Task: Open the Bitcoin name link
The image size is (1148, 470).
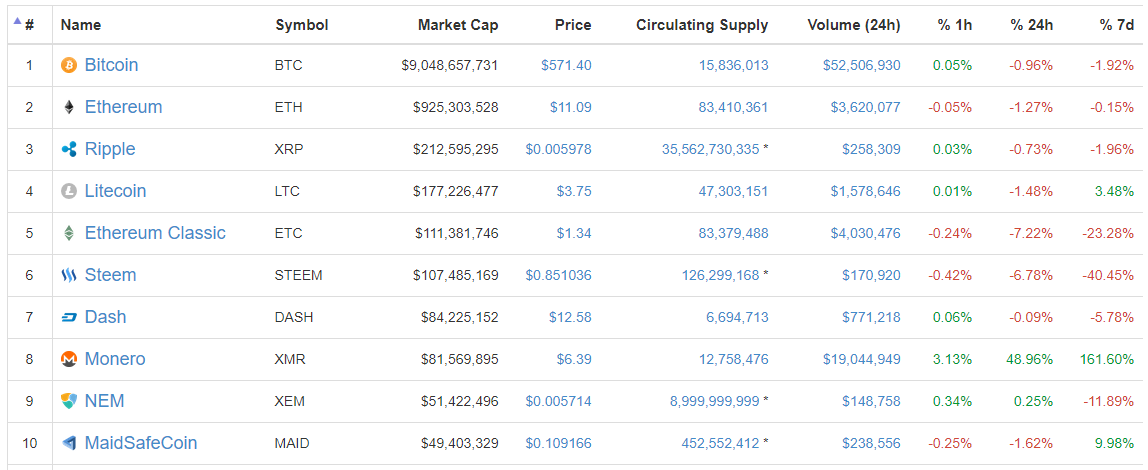Action: (111, 65)
